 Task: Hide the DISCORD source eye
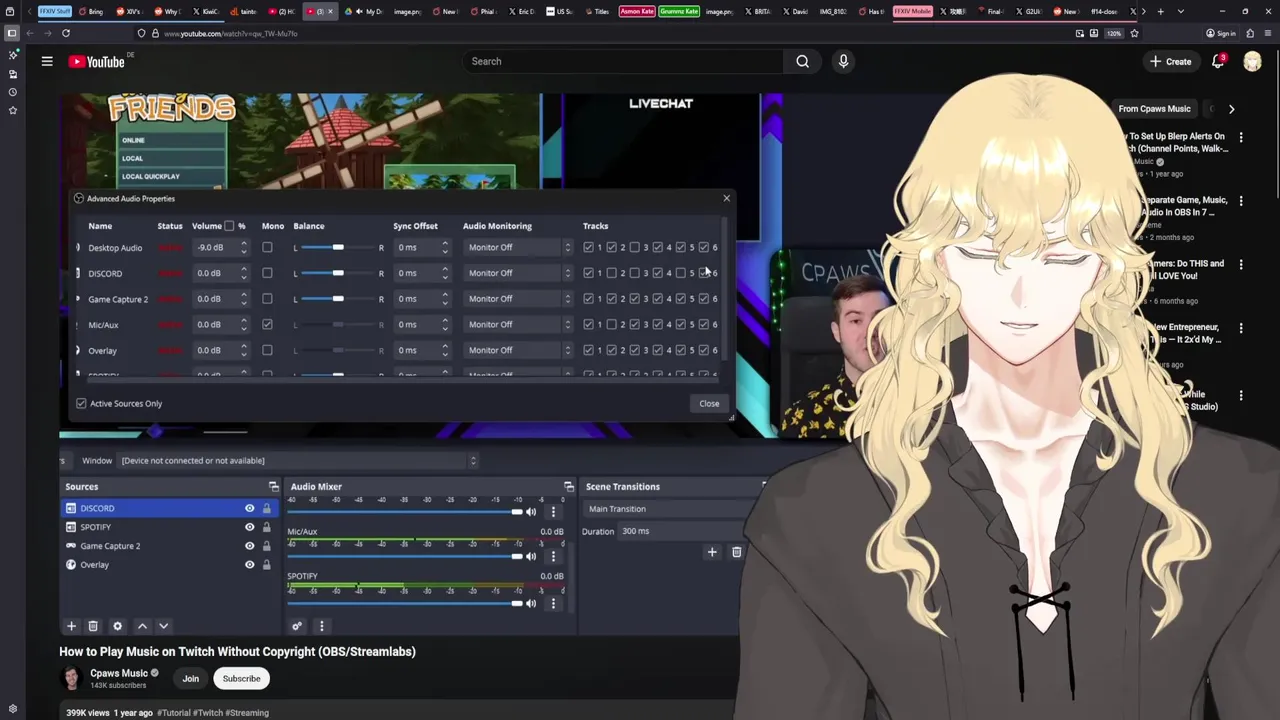[249, 508]
